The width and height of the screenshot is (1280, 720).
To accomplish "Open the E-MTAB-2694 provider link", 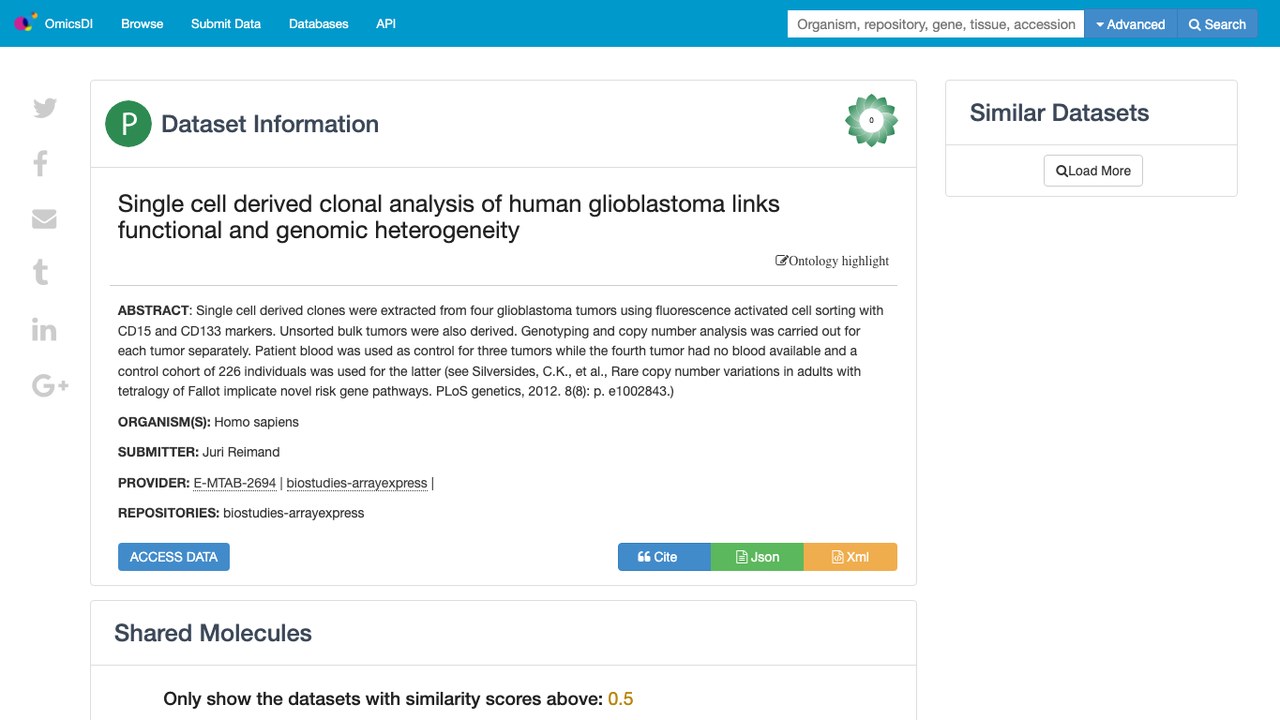I will click(235, 483).
